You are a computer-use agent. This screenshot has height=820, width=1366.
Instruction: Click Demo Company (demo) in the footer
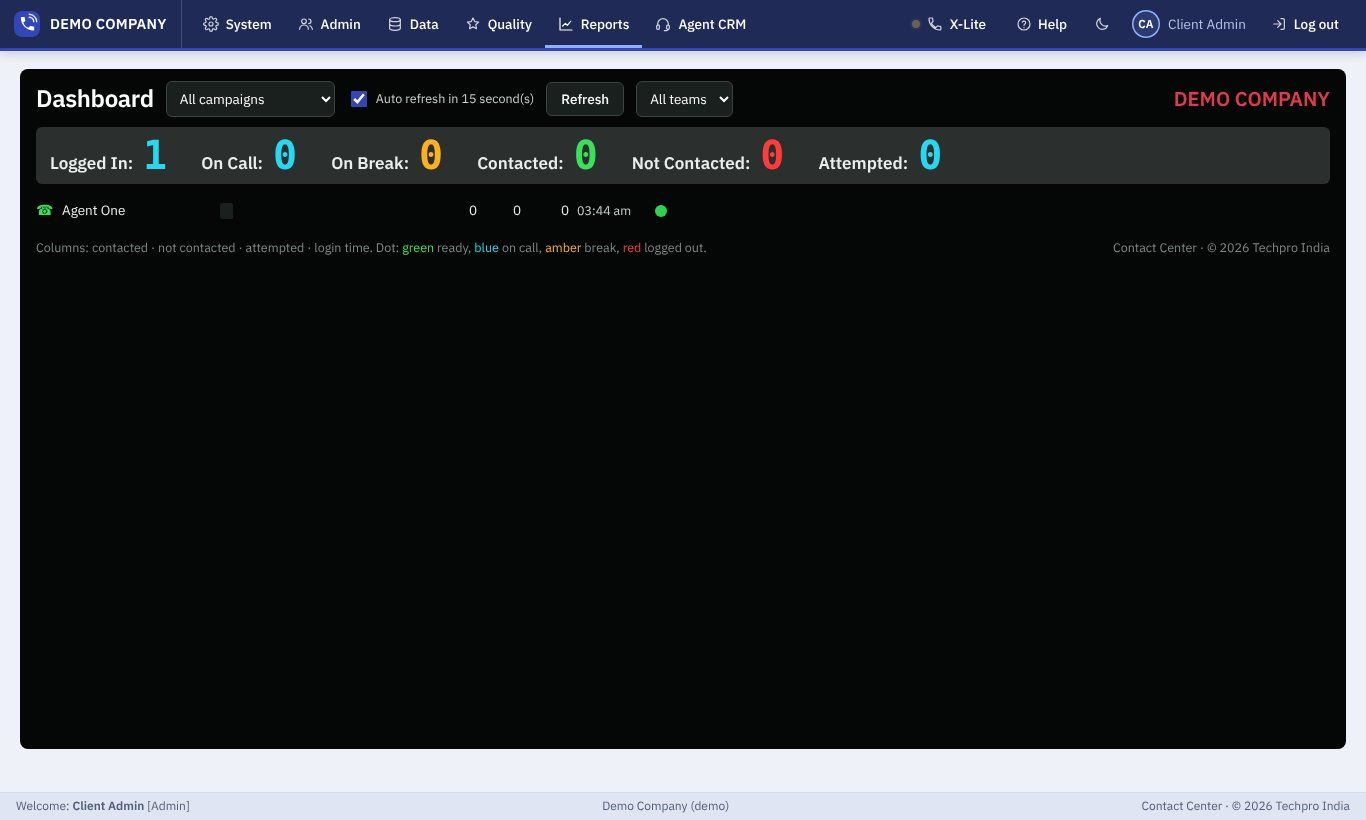(x=665, y=806)
